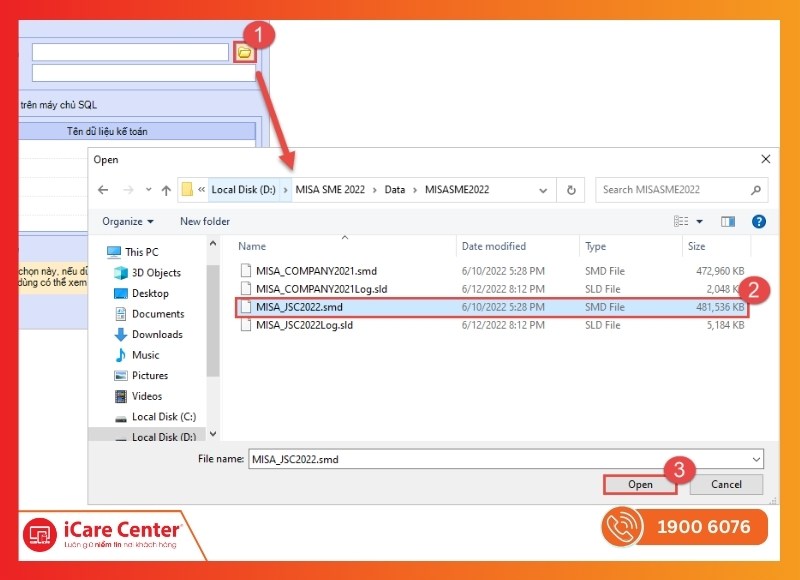Click the Downloads blue arrow icon

coord(121,335)
